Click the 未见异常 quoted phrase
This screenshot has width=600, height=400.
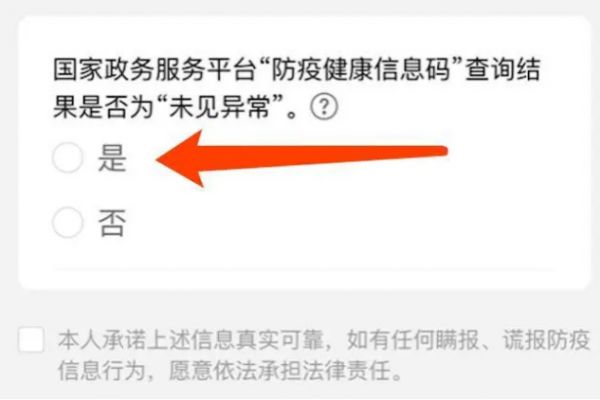[x=219, y=107]
